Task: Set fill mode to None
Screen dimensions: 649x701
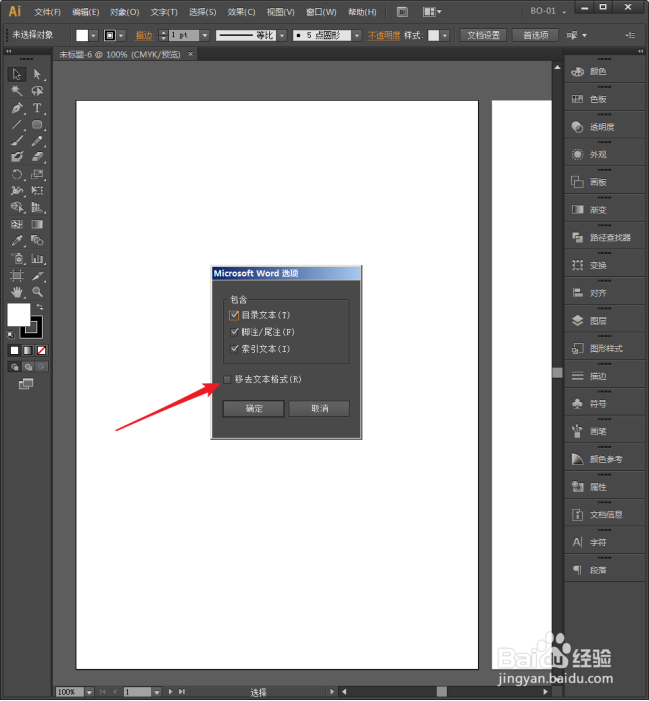Action: pos(41,350)
